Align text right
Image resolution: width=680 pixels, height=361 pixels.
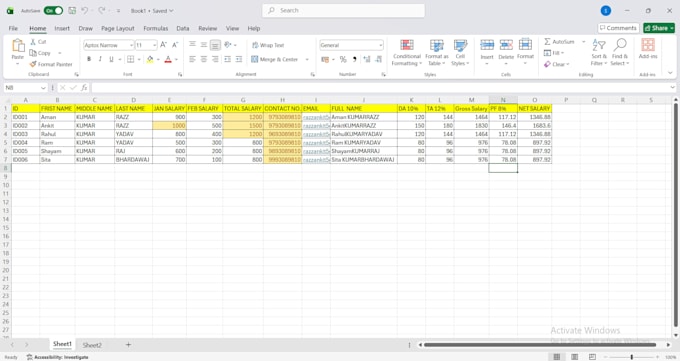pyautogui.click(x=215, y=59)
